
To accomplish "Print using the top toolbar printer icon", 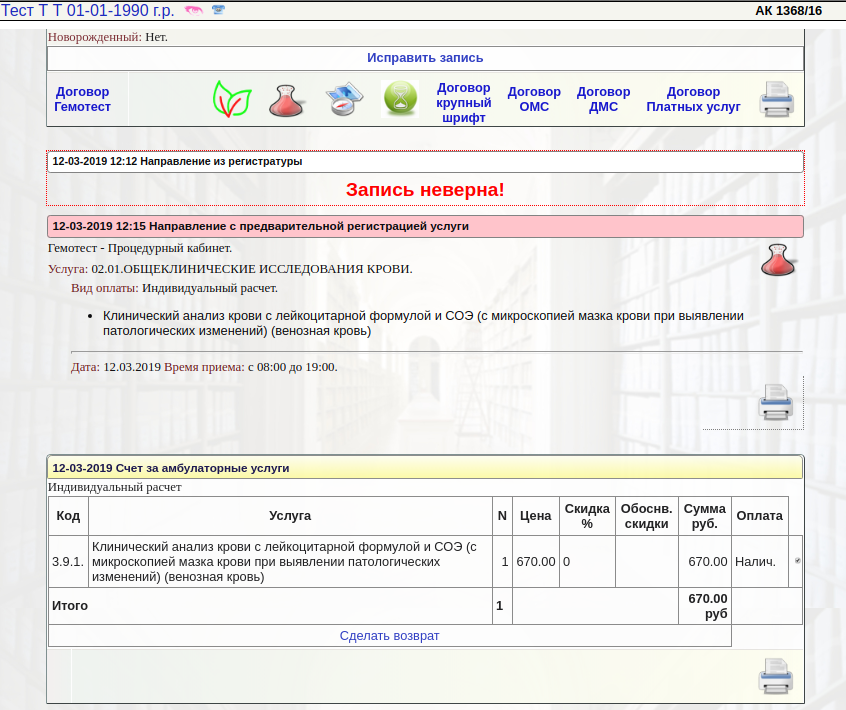I will pos(777,100).
